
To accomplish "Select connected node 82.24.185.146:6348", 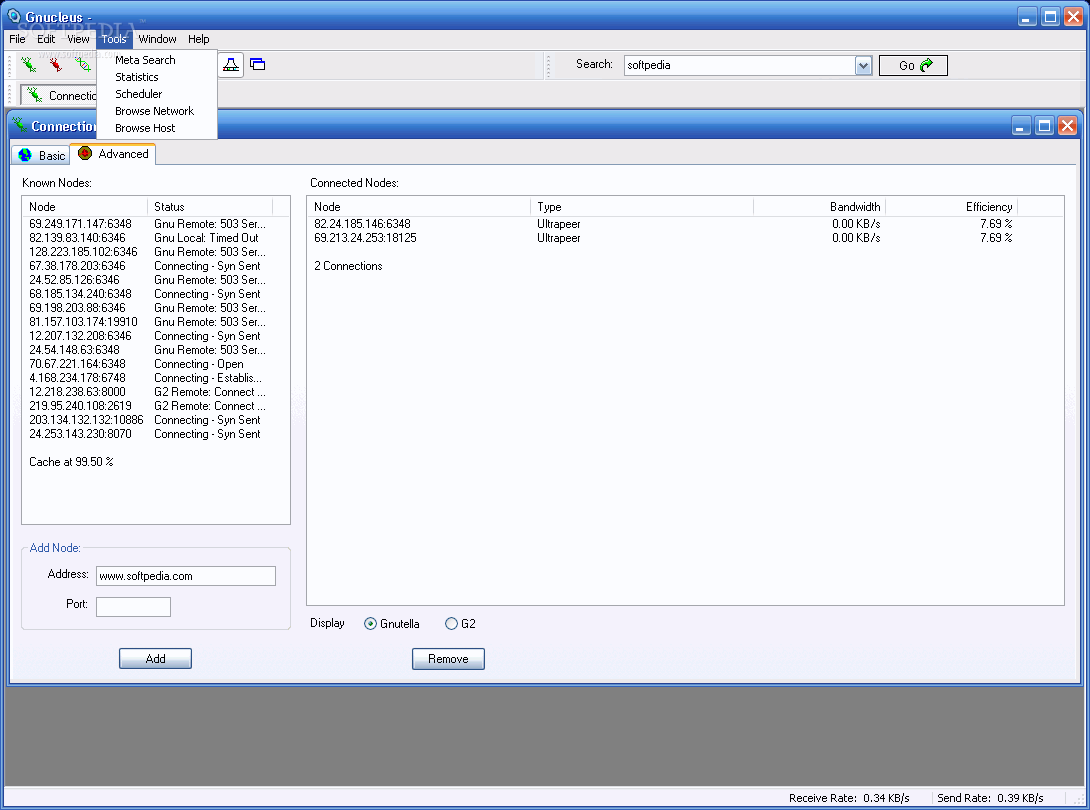I will click(x=362, y=224).
